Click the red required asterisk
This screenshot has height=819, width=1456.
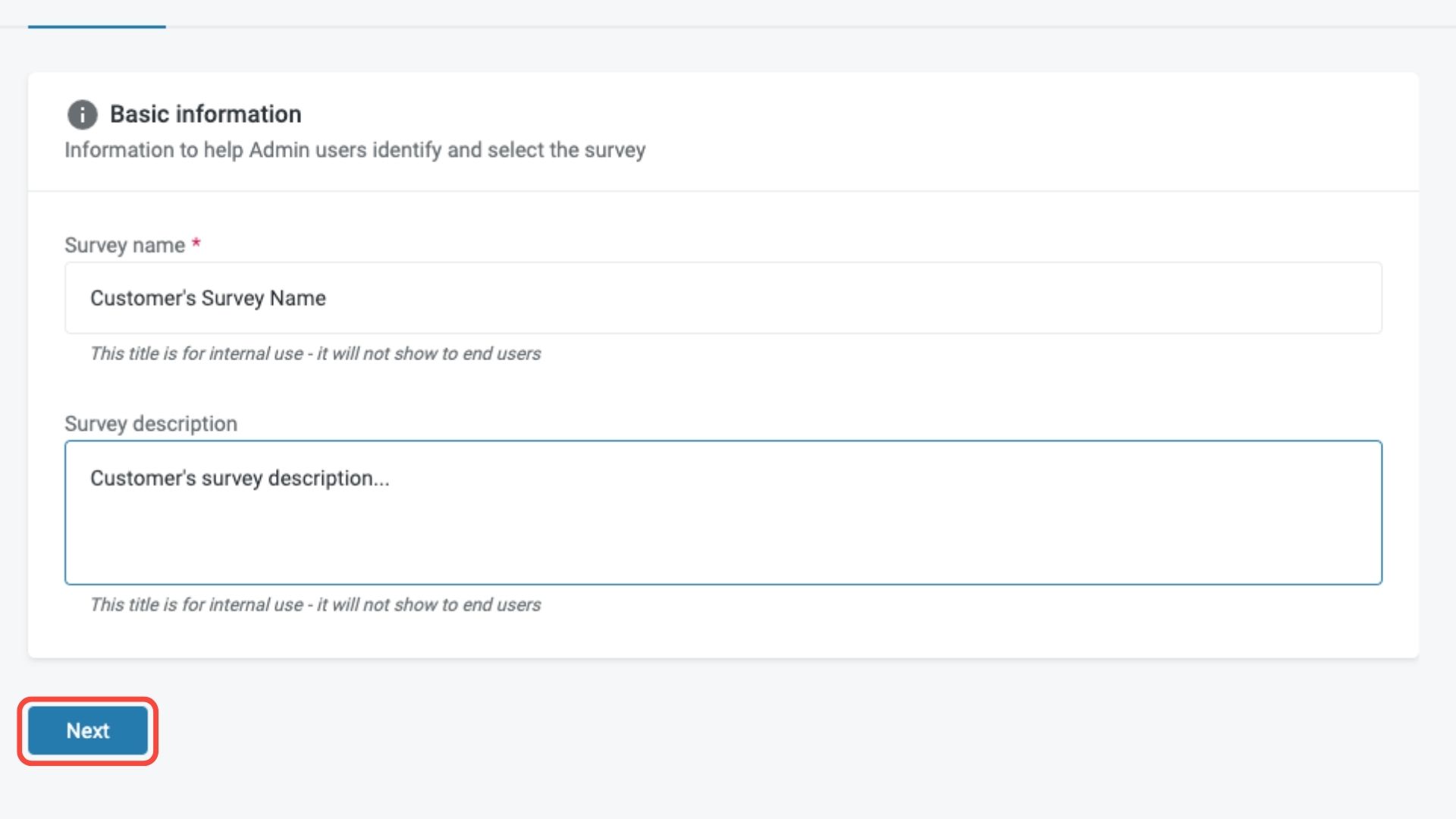coord(196,243)
